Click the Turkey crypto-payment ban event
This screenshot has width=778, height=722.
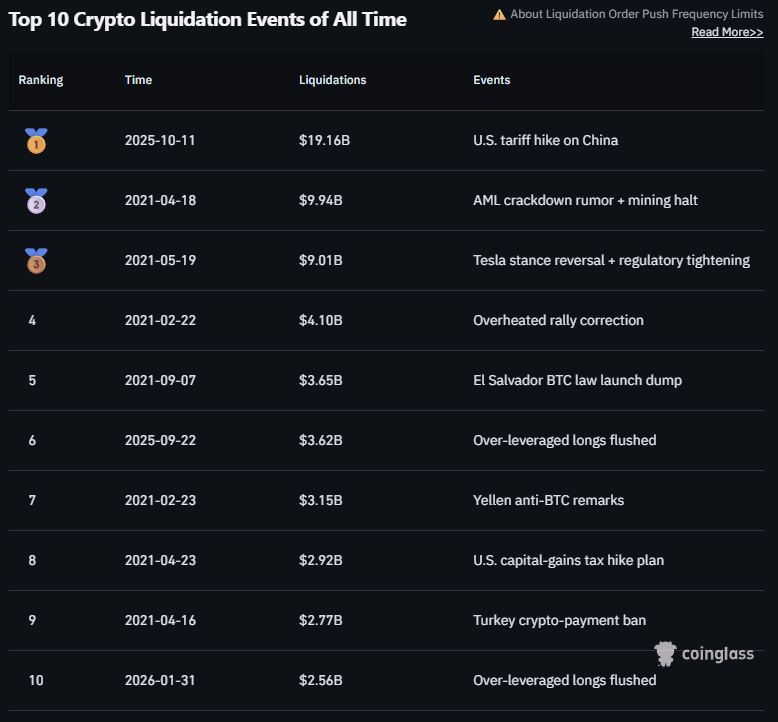pyautogui.click(x=559, y=620)
